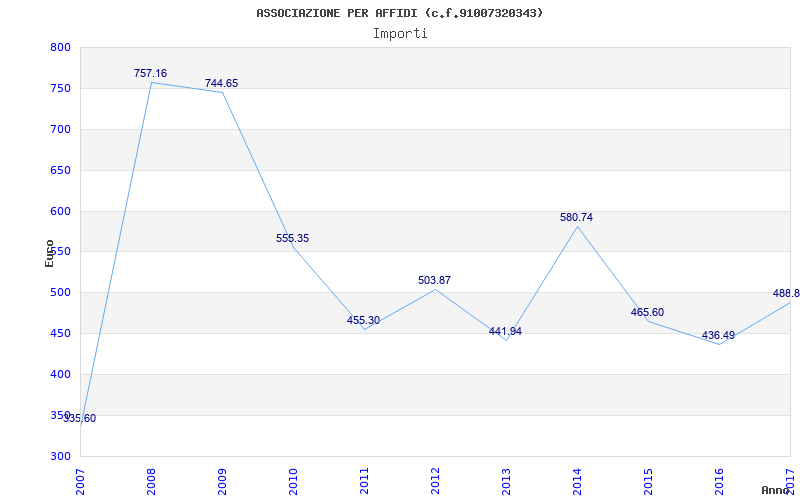Click the 465.60 data label

(x=647, y=312)
